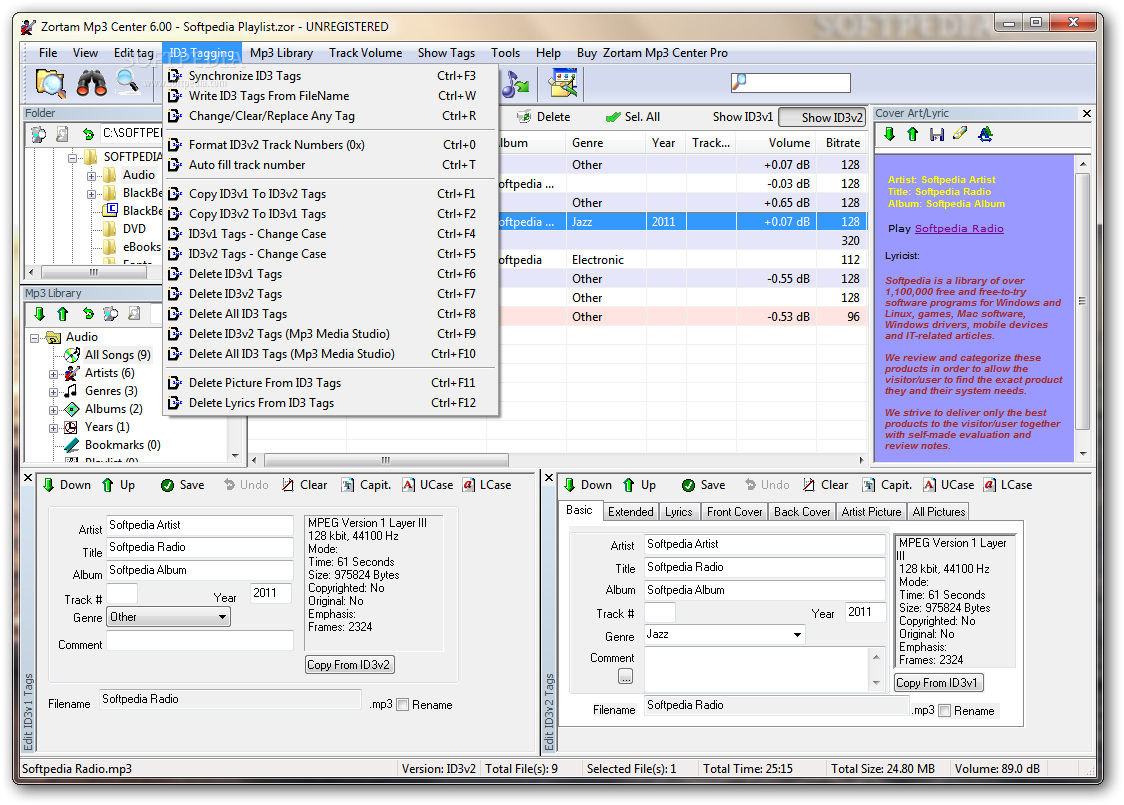The height and width of the screenshot is (805, 1124).
Task: Expand the Genres (3) tree node
Action: click(53, 392)
